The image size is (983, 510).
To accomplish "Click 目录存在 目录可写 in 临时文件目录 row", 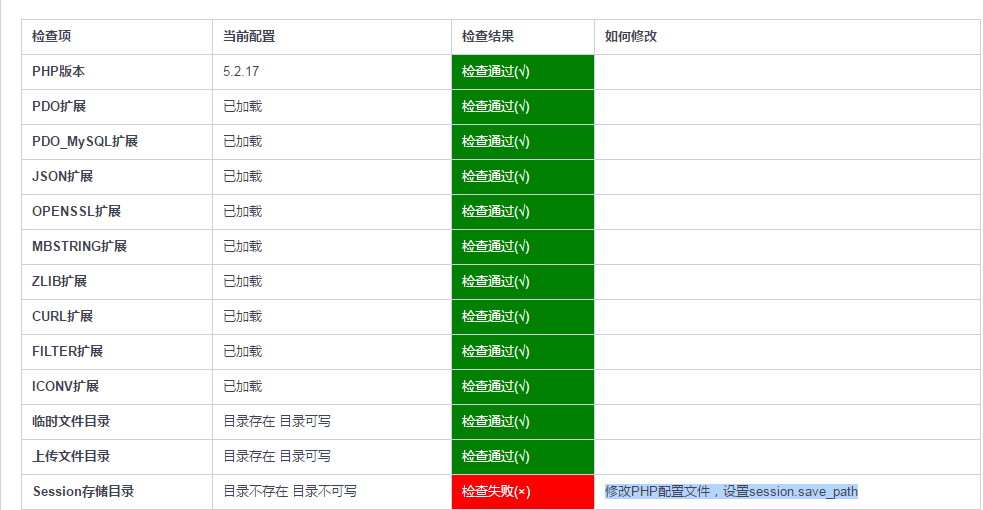I will (277, 422).
